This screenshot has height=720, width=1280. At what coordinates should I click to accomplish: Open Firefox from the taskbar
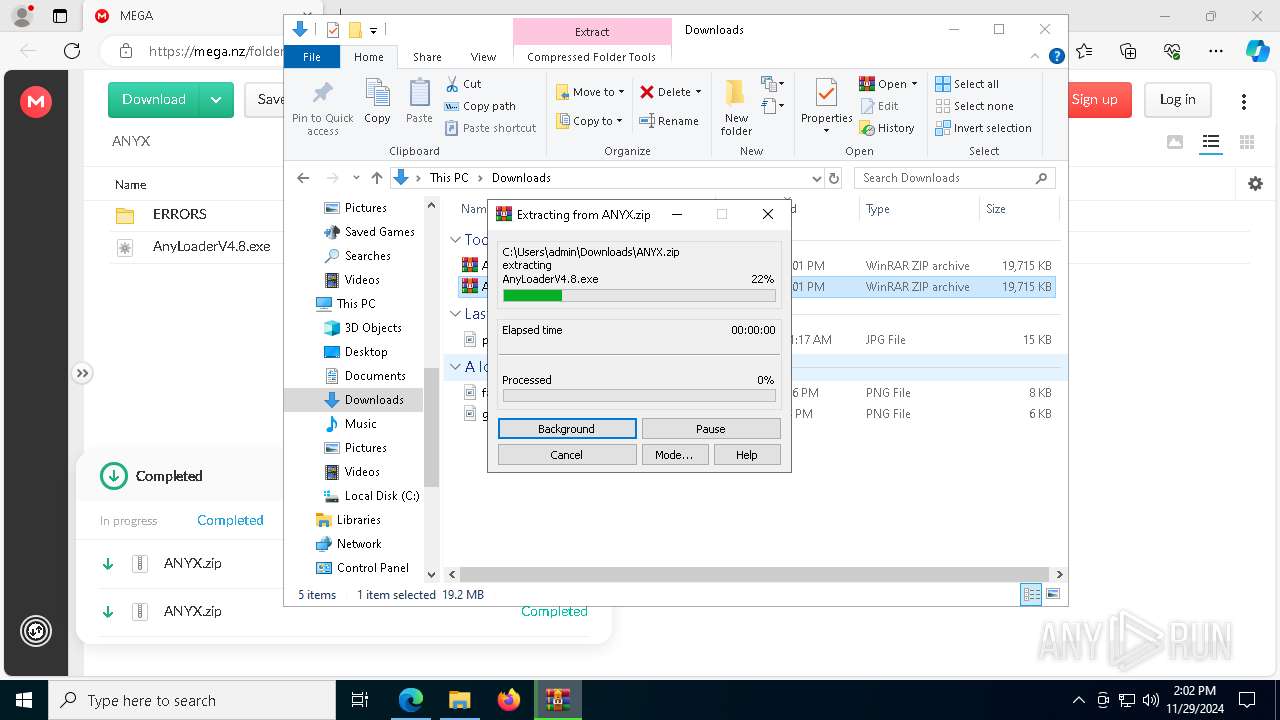(x=508, y=700)
